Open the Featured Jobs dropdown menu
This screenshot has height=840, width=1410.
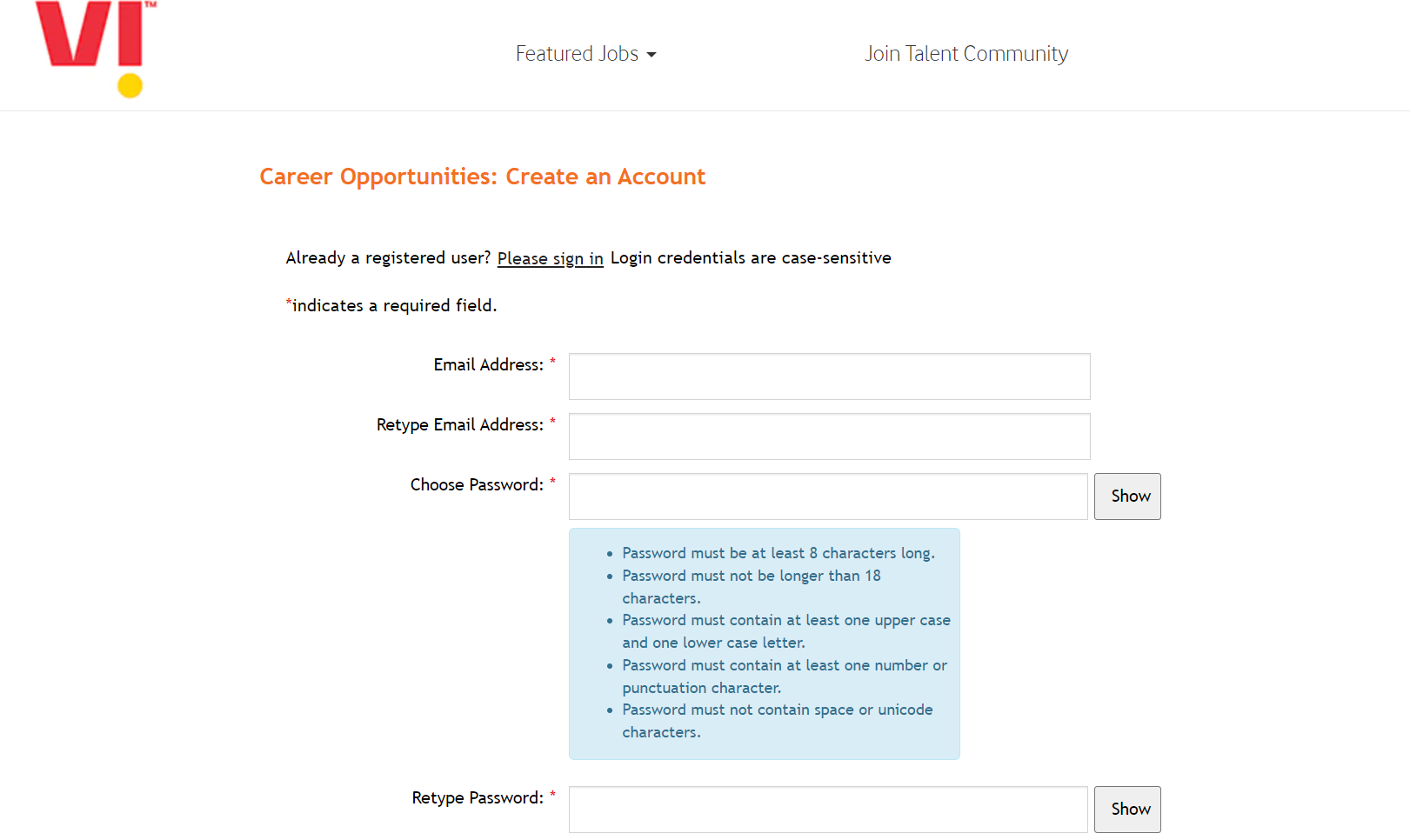click(578, 54)
